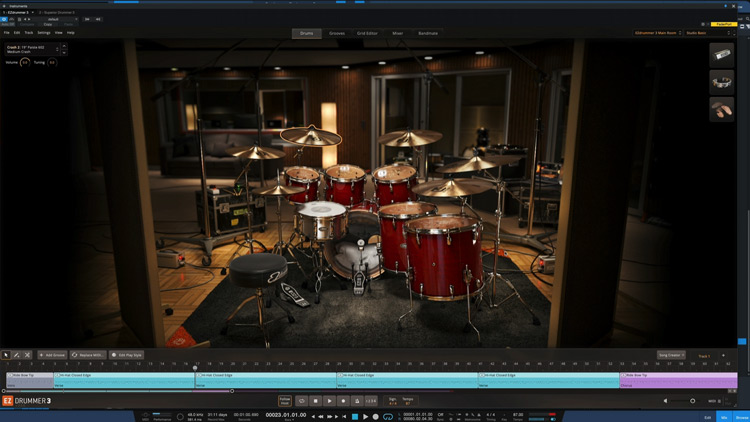Click the playhead marker at bar 17
This screenshot has height=422, width=750.
pyautogui.click(x=195, y=368)
